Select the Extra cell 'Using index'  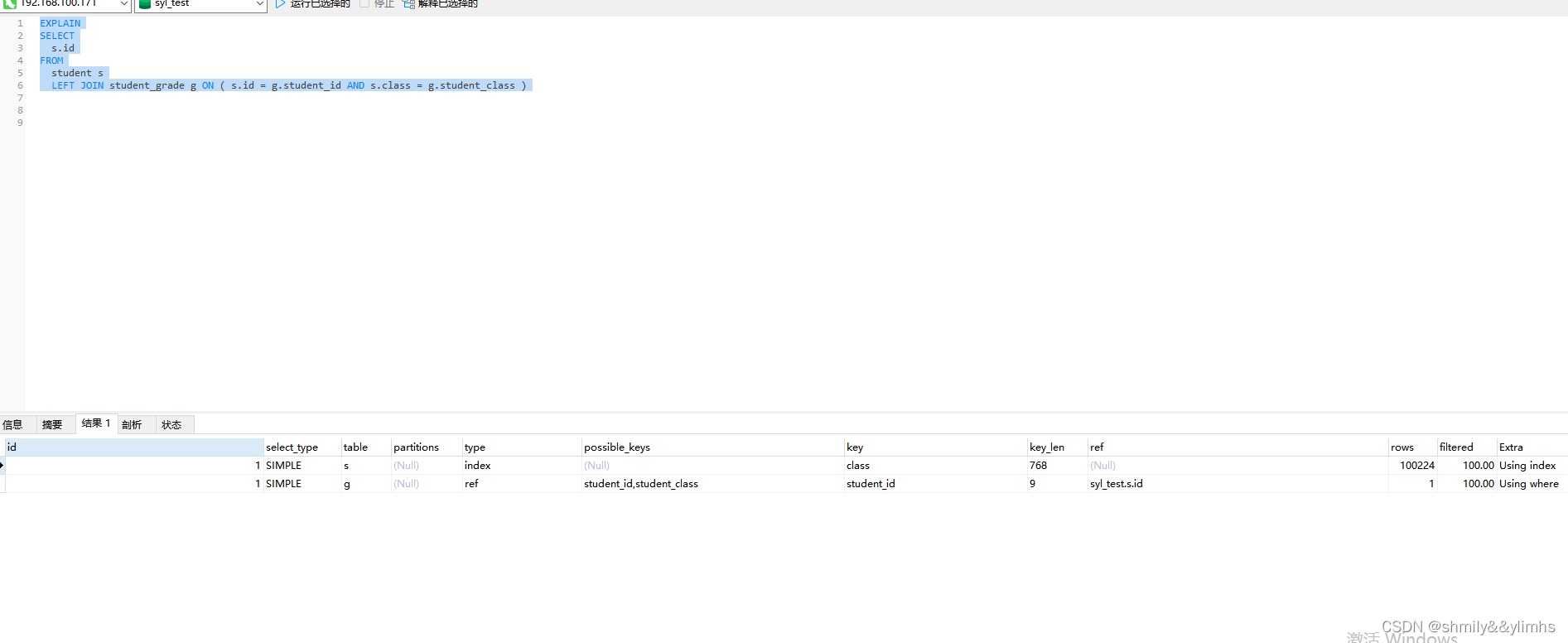point(1532,466)
